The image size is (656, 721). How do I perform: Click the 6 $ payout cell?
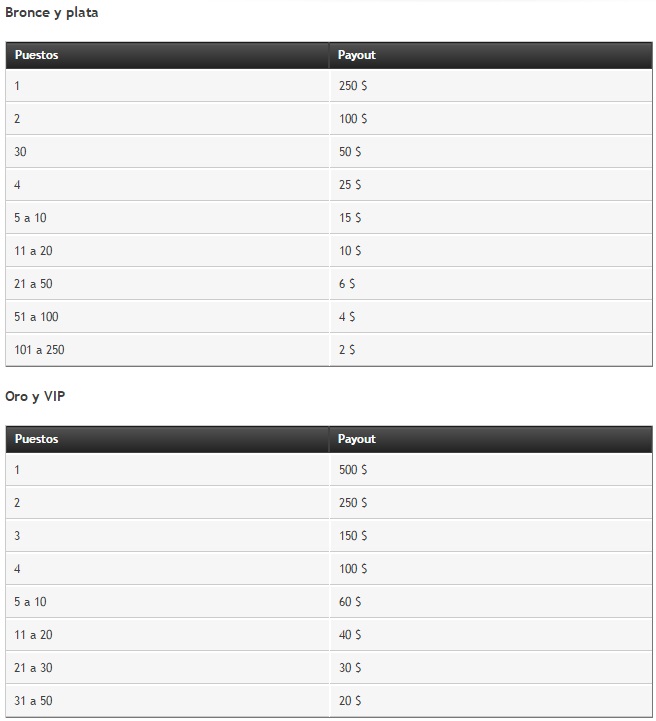(x=347, y=284)
